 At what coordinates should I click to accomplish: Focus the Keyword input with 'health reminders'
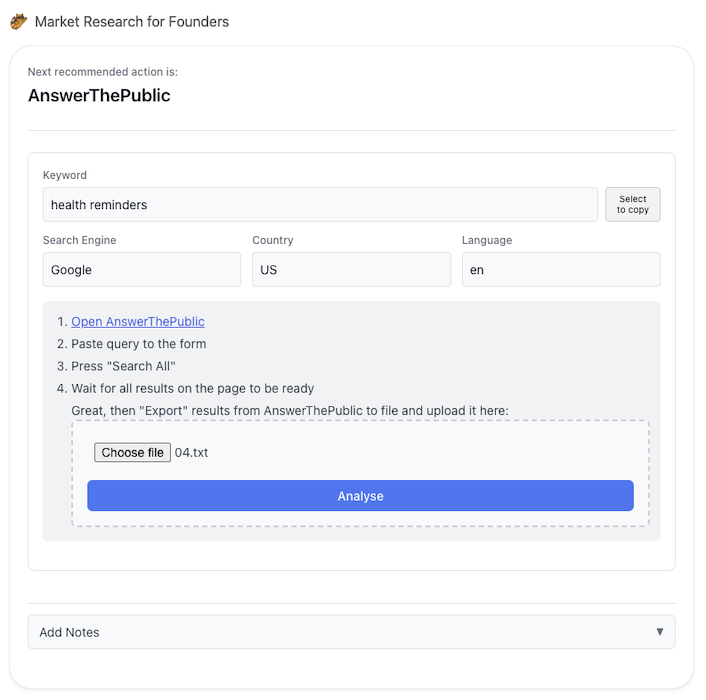pyautogui.click(x=320, y=205)
